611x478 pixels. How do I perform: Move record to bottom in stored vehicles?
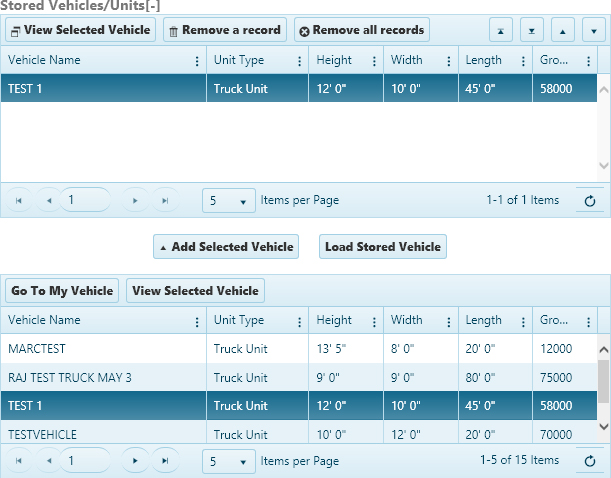tap(534, 31)
